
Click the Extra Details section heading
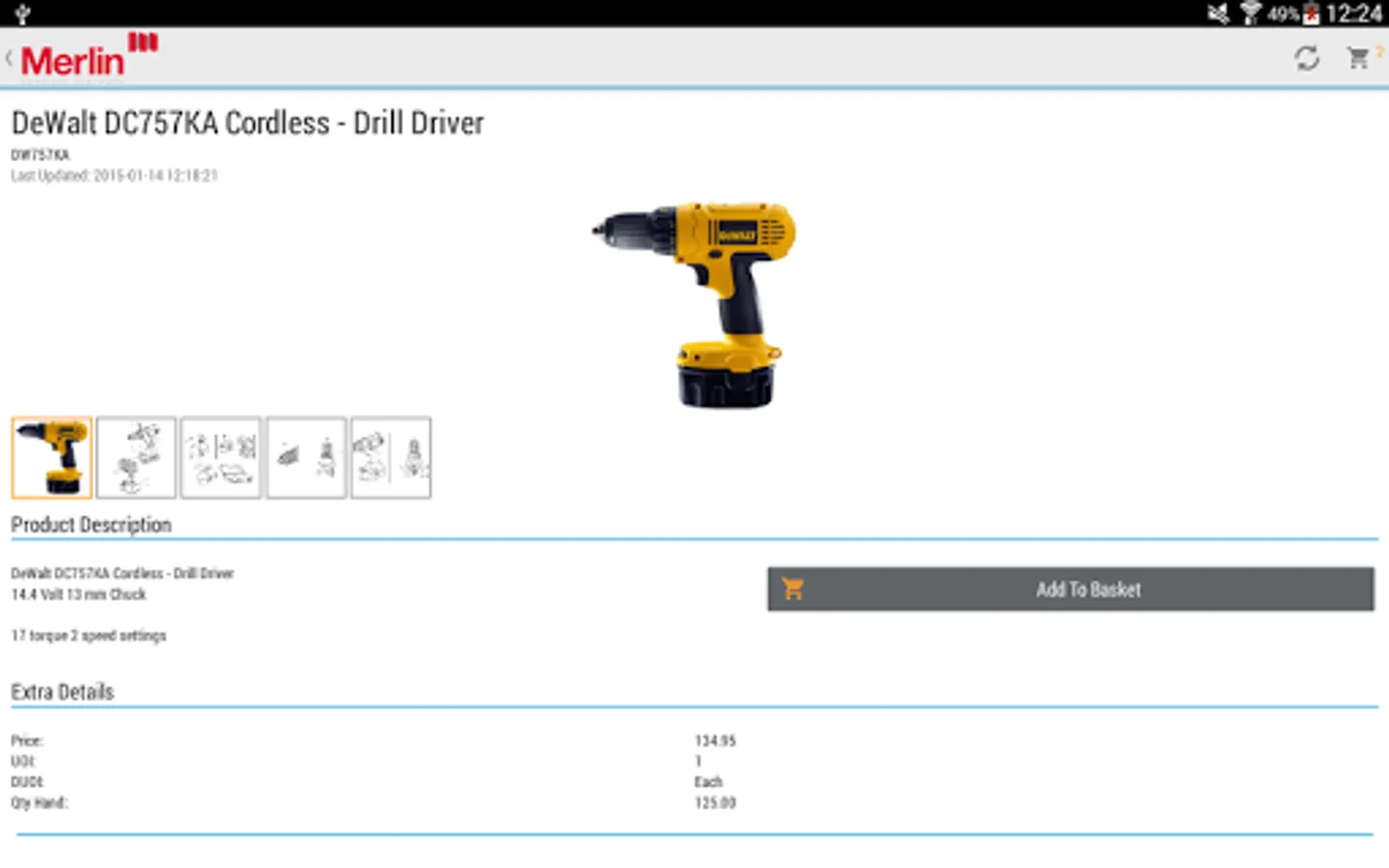[62, 691]
